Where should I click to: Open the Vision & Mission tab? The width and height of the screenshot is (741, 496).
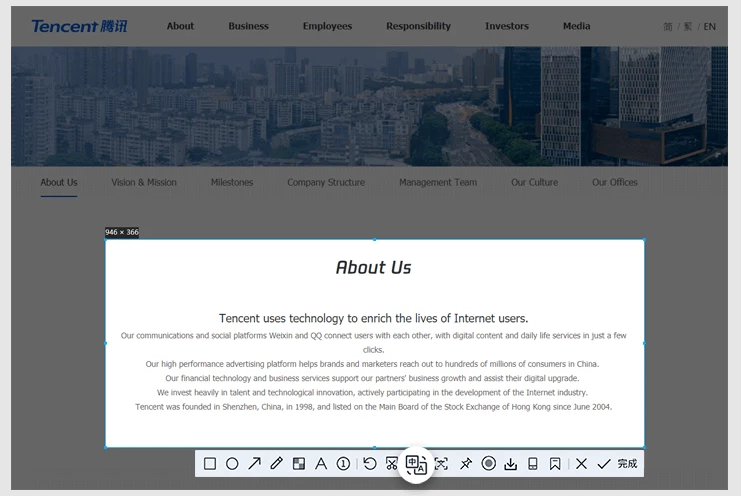click(144, 183)
